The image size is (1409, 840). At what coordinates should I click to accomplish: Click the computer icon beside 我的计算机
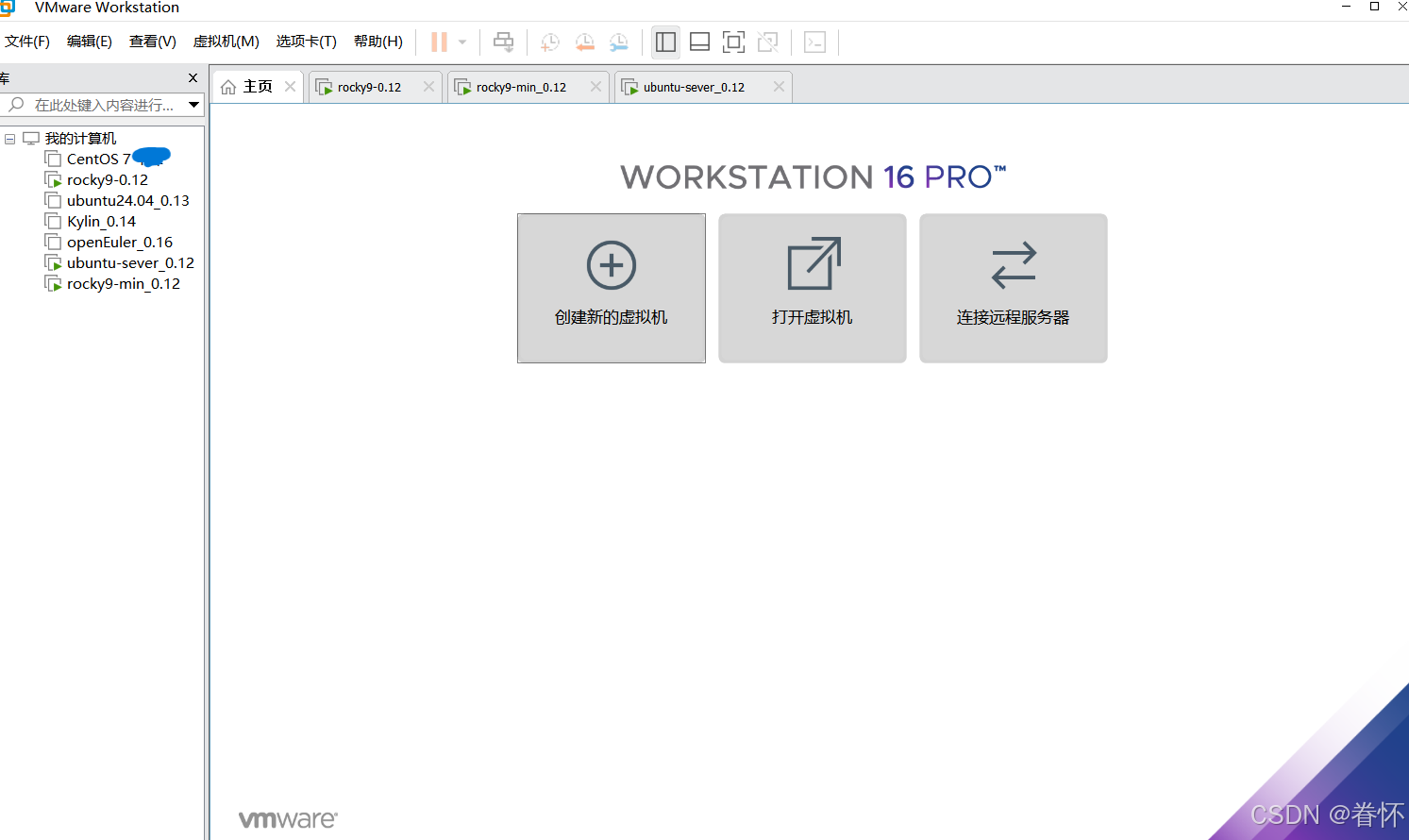(31, 139)
